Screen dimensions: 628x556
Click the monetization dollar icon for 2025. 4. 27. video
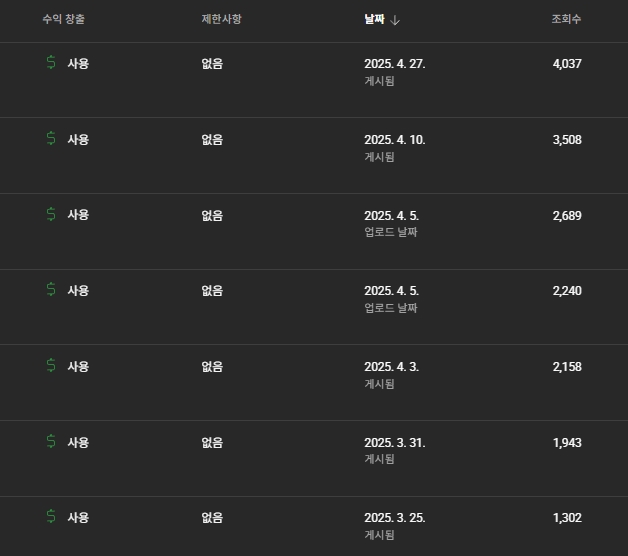[51, 63]
